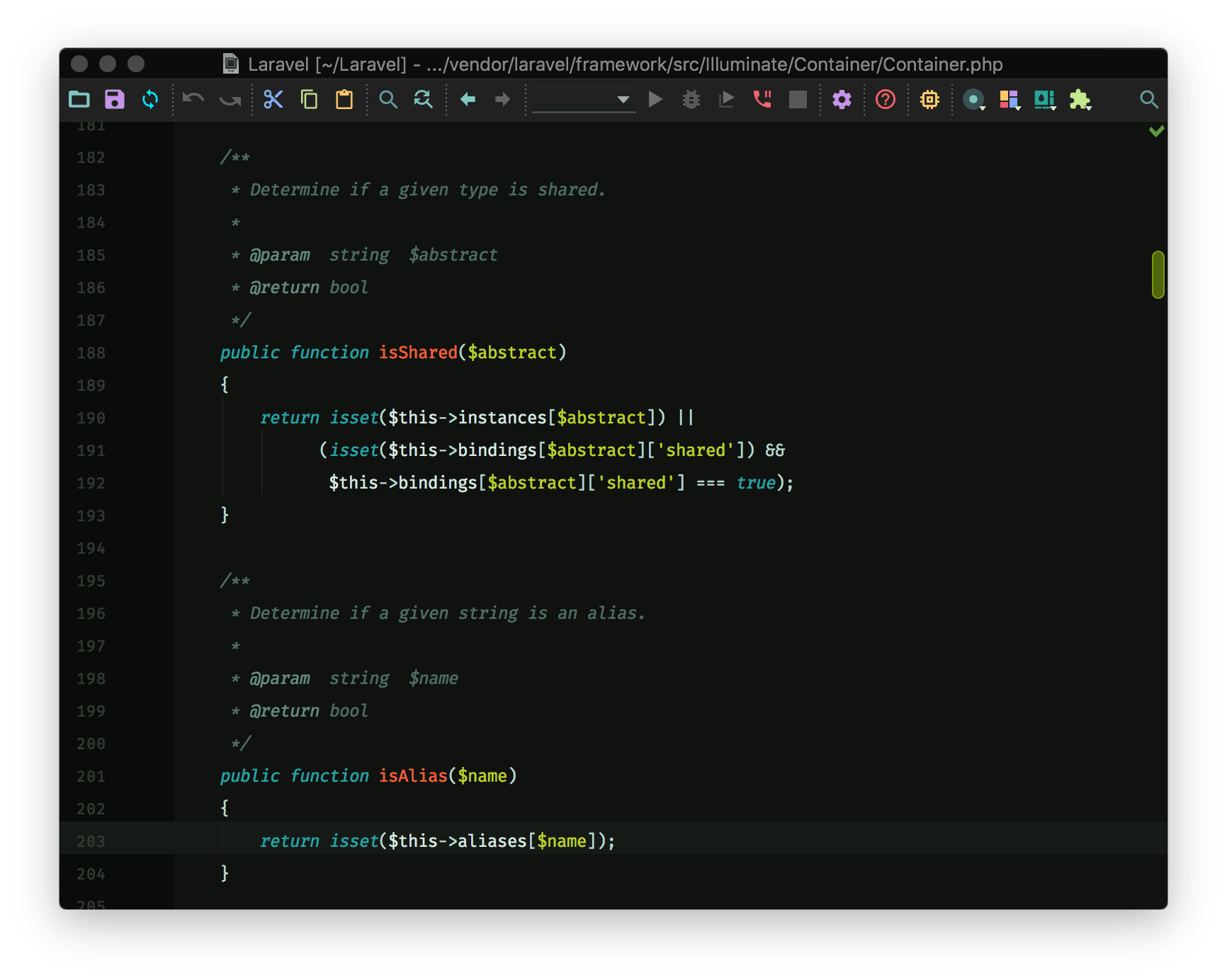
Task: Run with coverage
Action: pyautogui.click(x=727, y=99)
